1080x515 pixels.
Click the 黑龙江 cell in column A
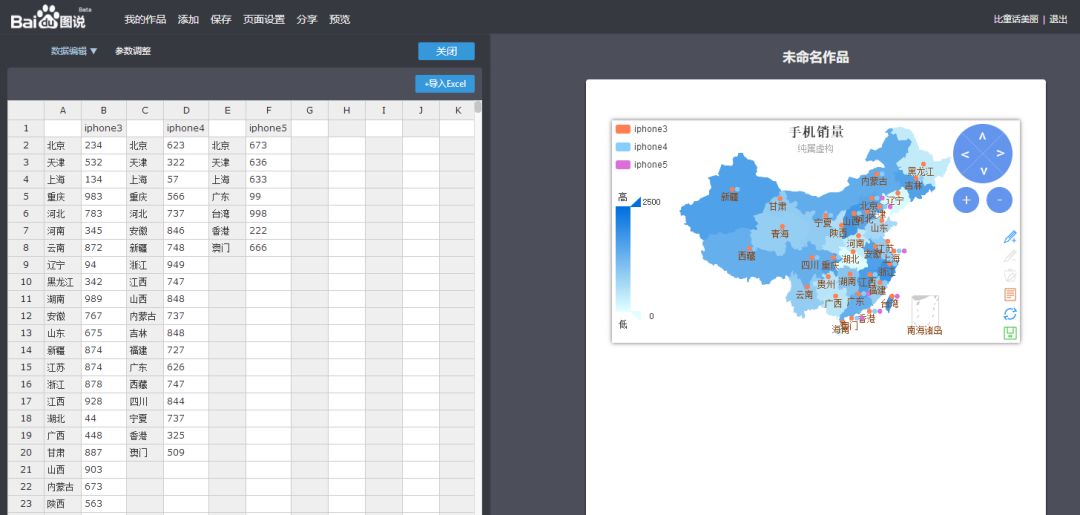click(63, 282)
